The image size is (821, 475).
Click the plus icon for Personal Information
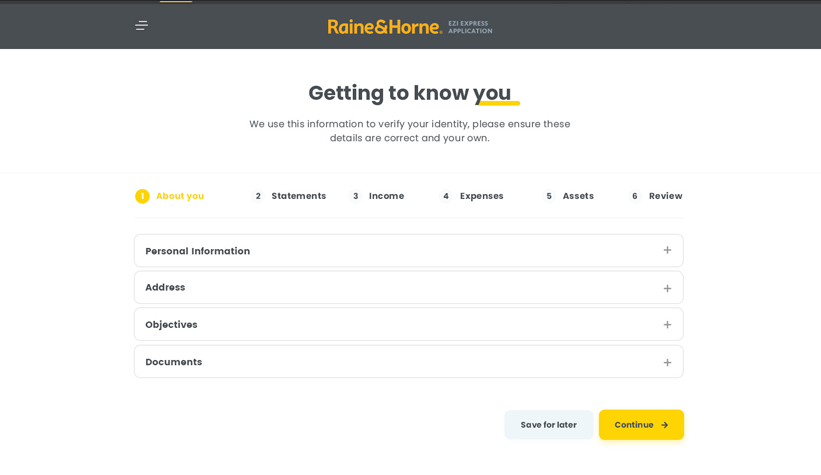click(x=667, y=250)
